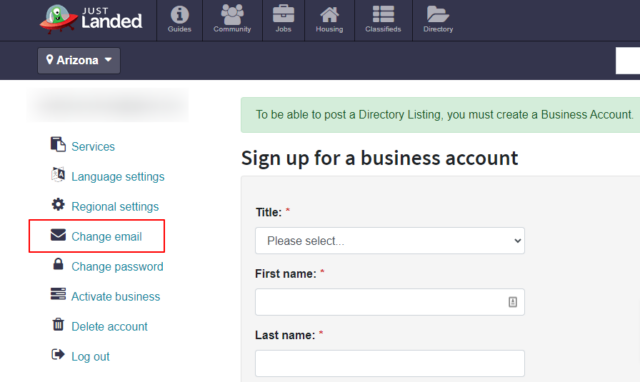Viewport: 640px width, 382px height.
Task: Open the Directory folder icon
Action: (438, 14)
